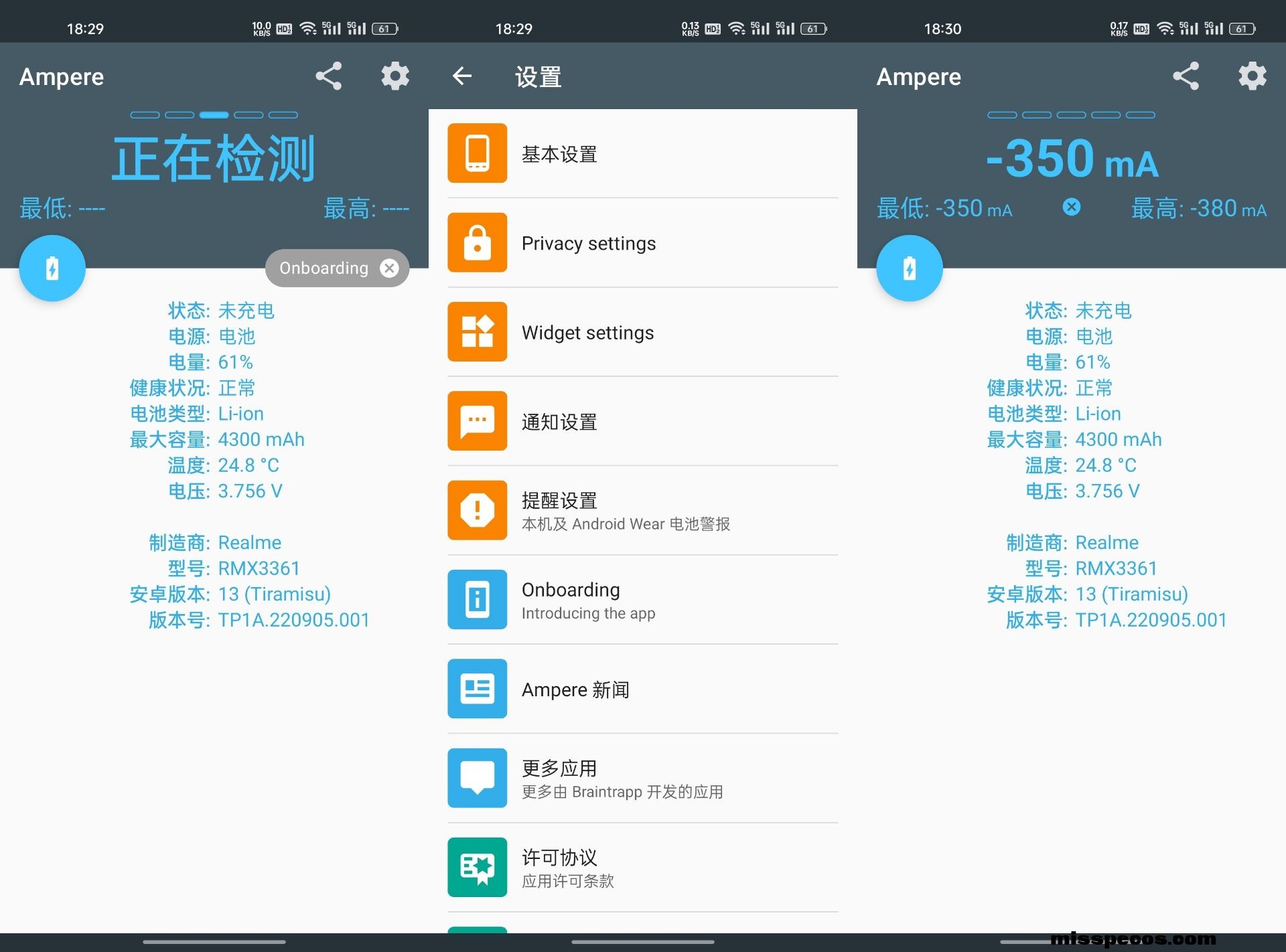This screenshot has width=1286, height=952.
Task: Open 基本设置 phone icon
Action: (x=478, y=153)
